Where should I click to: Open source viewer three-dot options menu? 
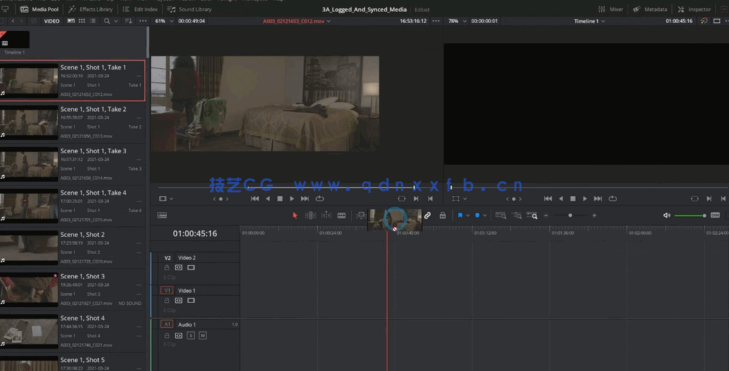click(x=436, y=21)
